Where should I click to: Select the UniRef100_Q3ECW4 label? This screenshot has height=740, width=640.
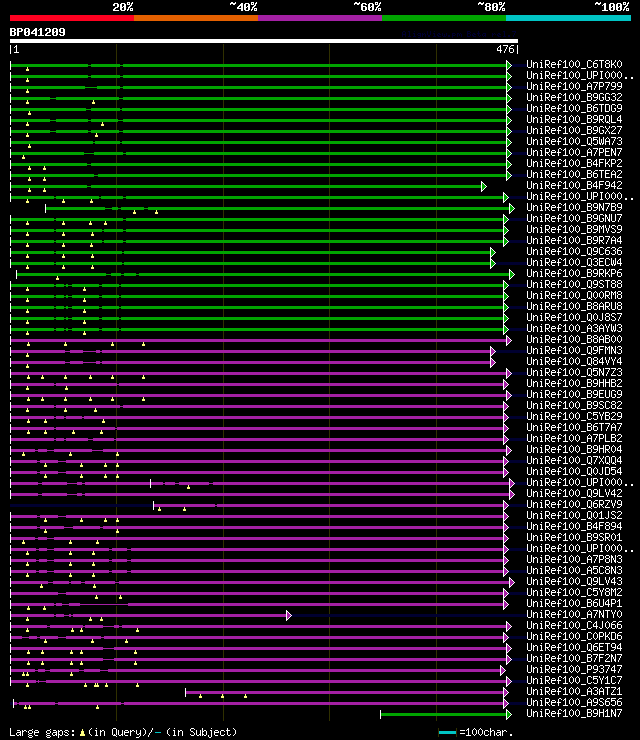click(x=574, y=262)
